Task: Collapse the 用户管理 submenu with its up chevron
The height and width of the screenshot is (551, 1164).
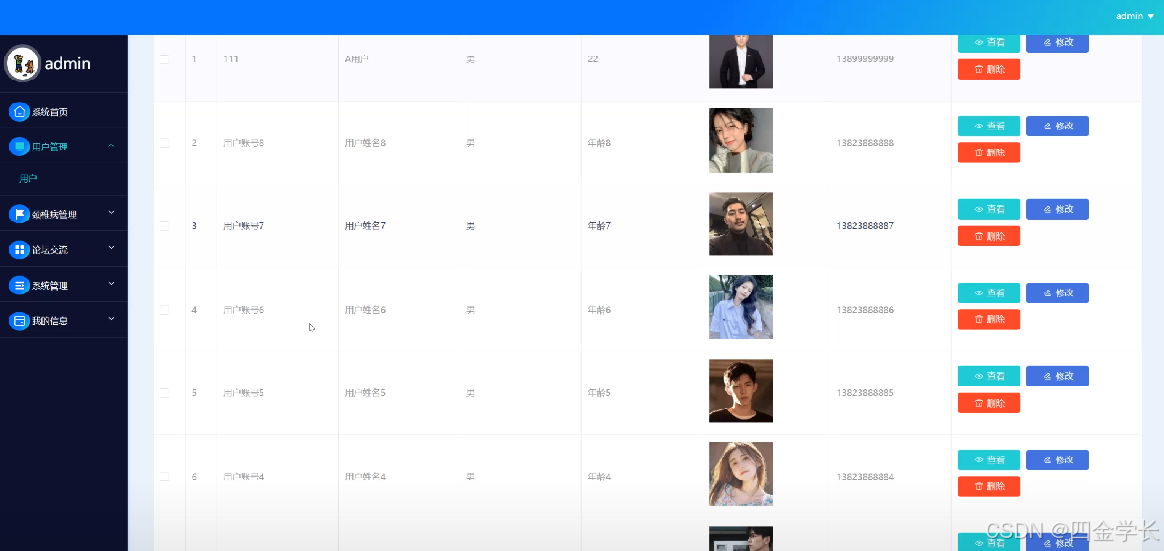Action: pos(111,146)
